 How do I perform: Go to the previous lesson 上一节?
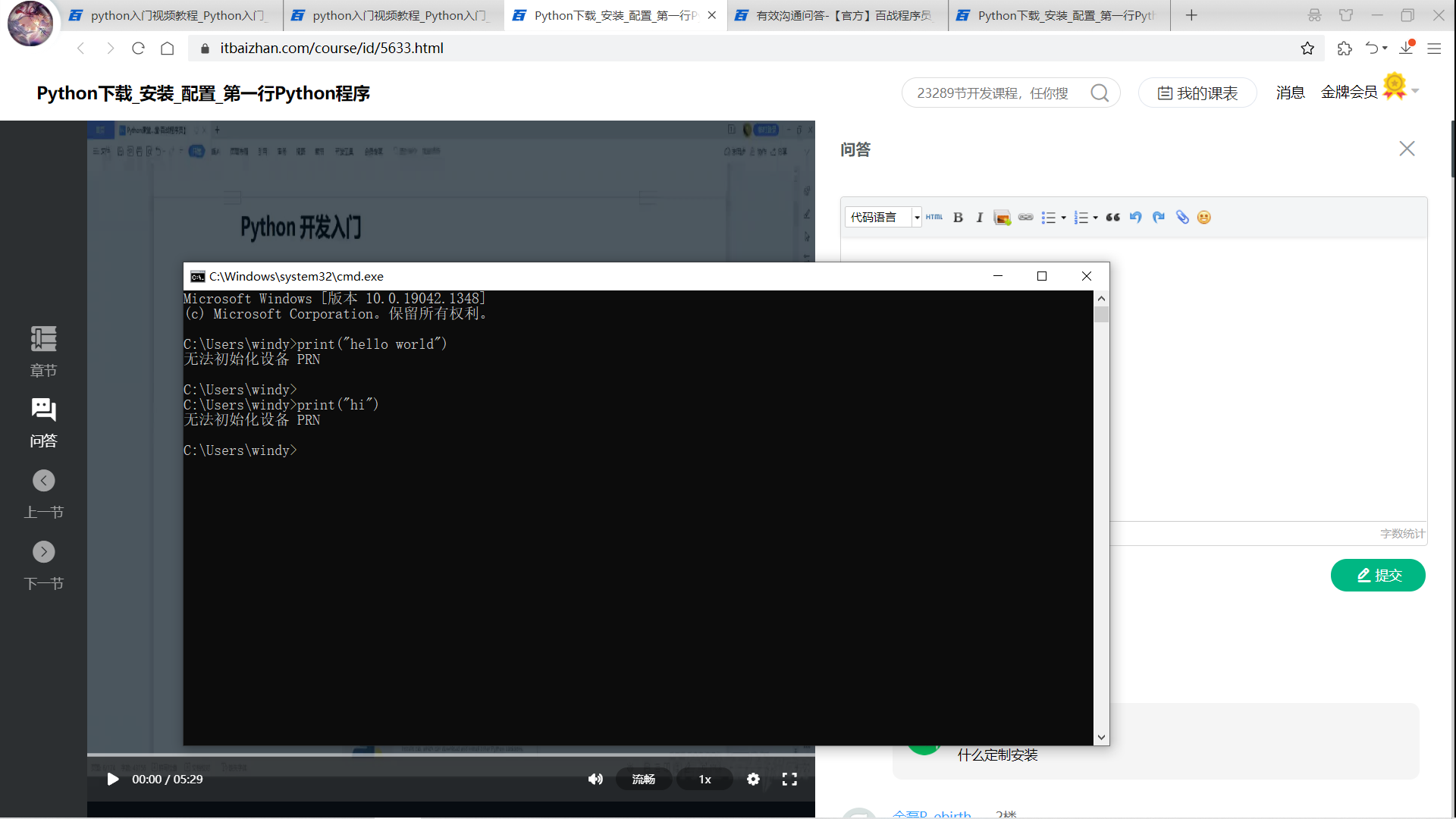tap(43, 494)
